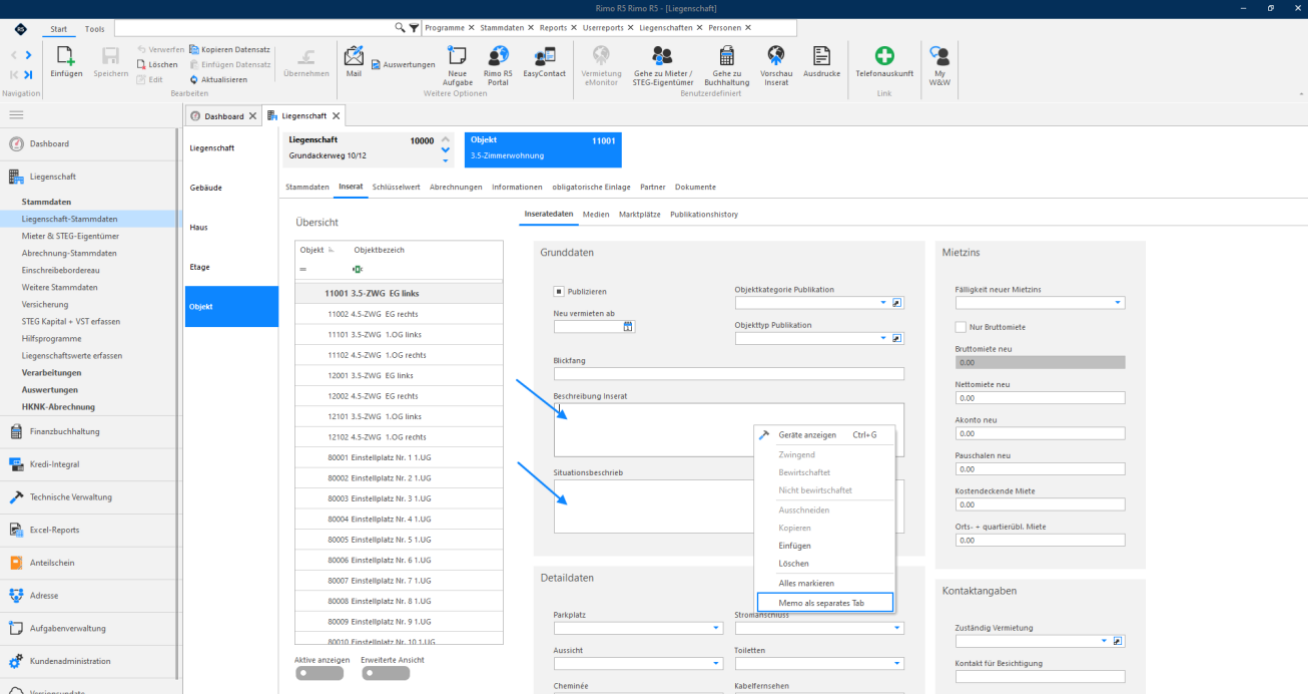Click the Telefonauskunft green plus icon
The image size is (1309, 694).
tap(884, 55)
